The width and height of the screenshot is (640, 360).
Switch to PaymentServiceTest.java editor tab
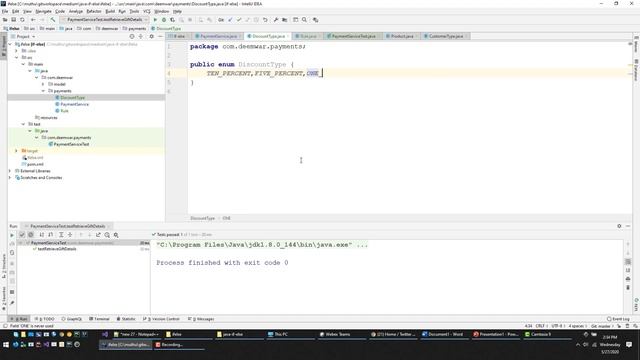click(353, 36)
